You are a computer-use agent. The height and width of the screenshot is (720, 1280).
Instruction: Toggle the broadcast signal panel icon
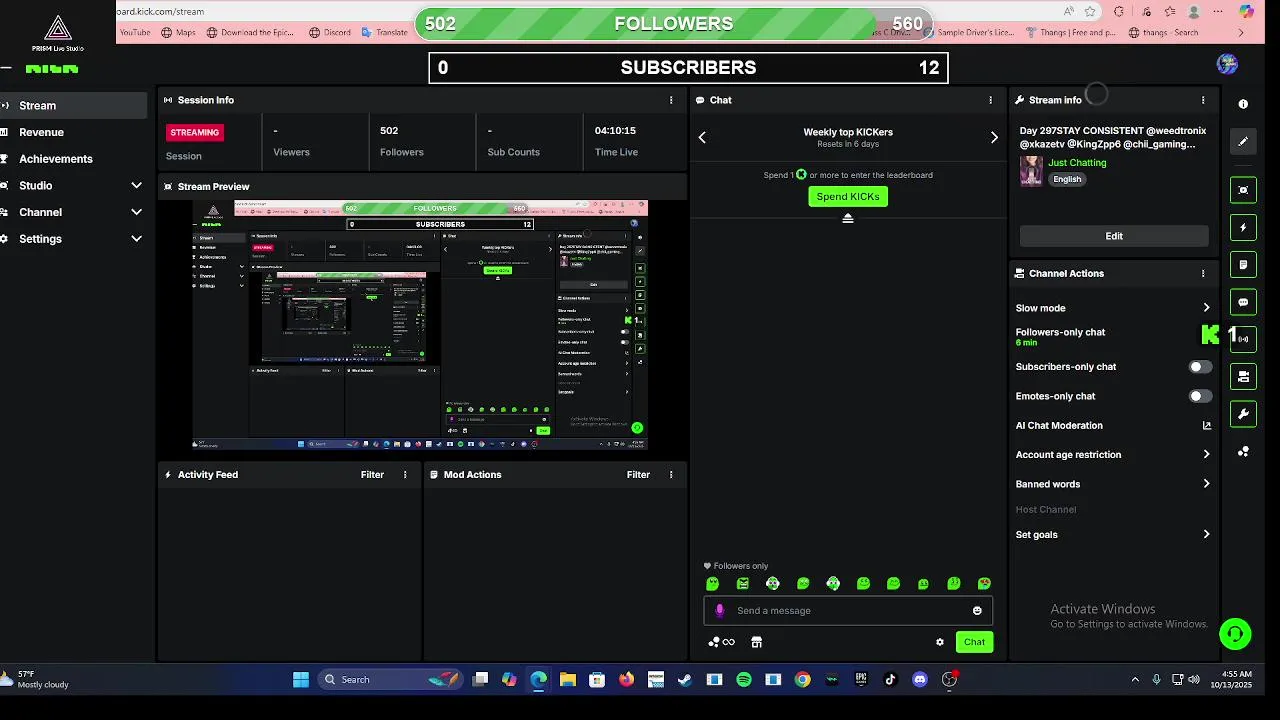point(1243,339)
